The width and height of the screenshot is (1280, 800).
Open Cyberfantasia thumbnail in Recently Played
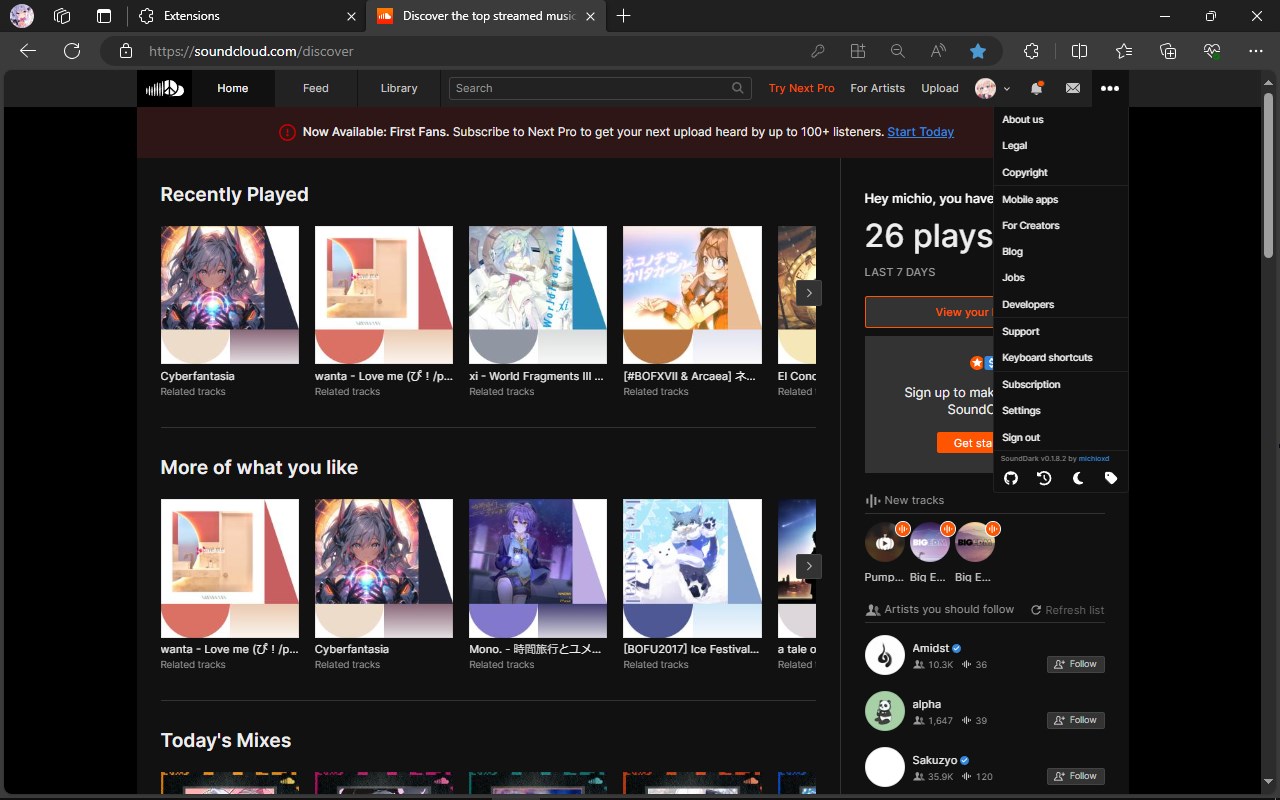(230, 295)
